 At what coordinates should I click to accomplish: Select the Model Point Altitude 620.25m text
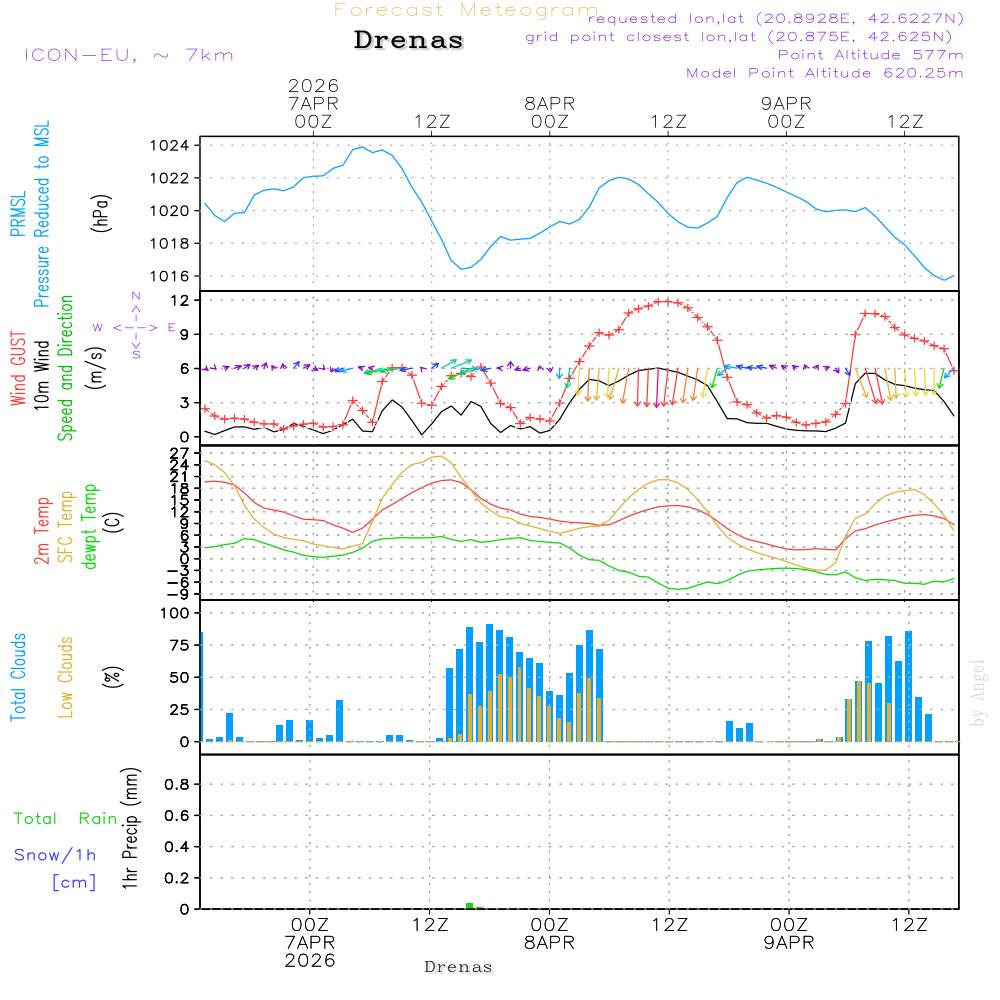click(x=825, y=73)
